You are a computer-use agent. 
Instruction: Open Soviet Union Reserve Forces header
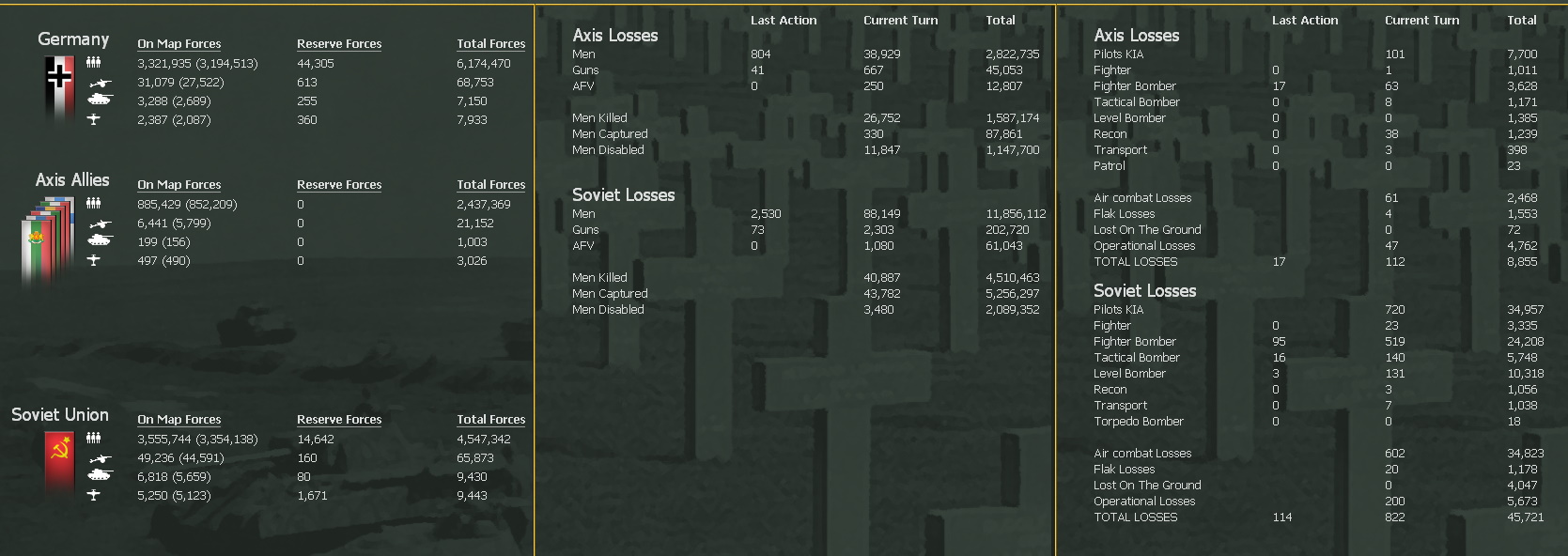[339, 420]
